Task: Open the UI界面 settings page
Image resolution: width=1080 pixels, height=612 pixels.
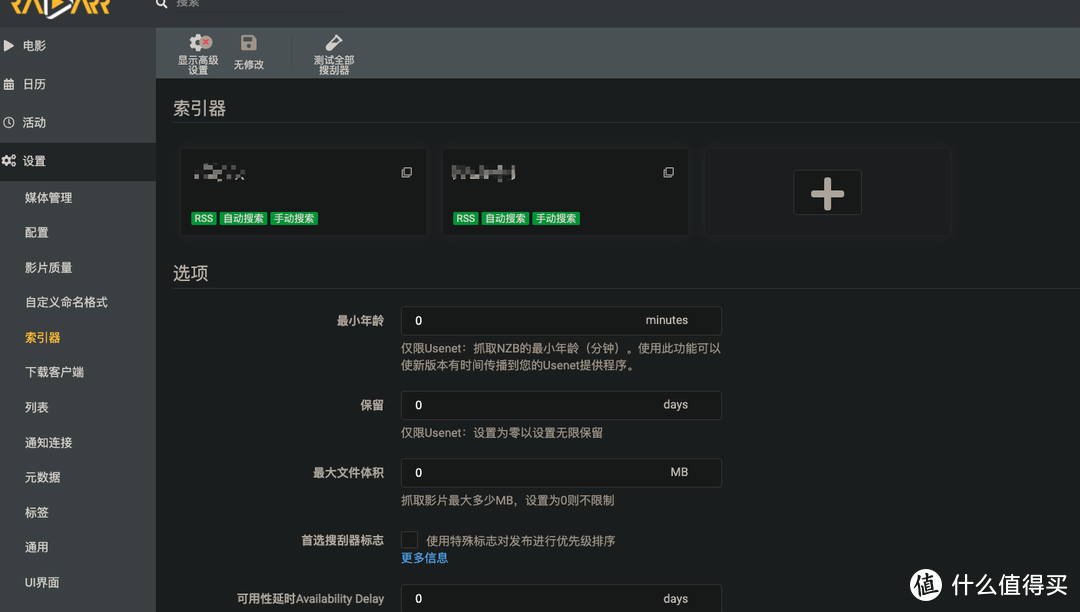Action: (43, 582)
